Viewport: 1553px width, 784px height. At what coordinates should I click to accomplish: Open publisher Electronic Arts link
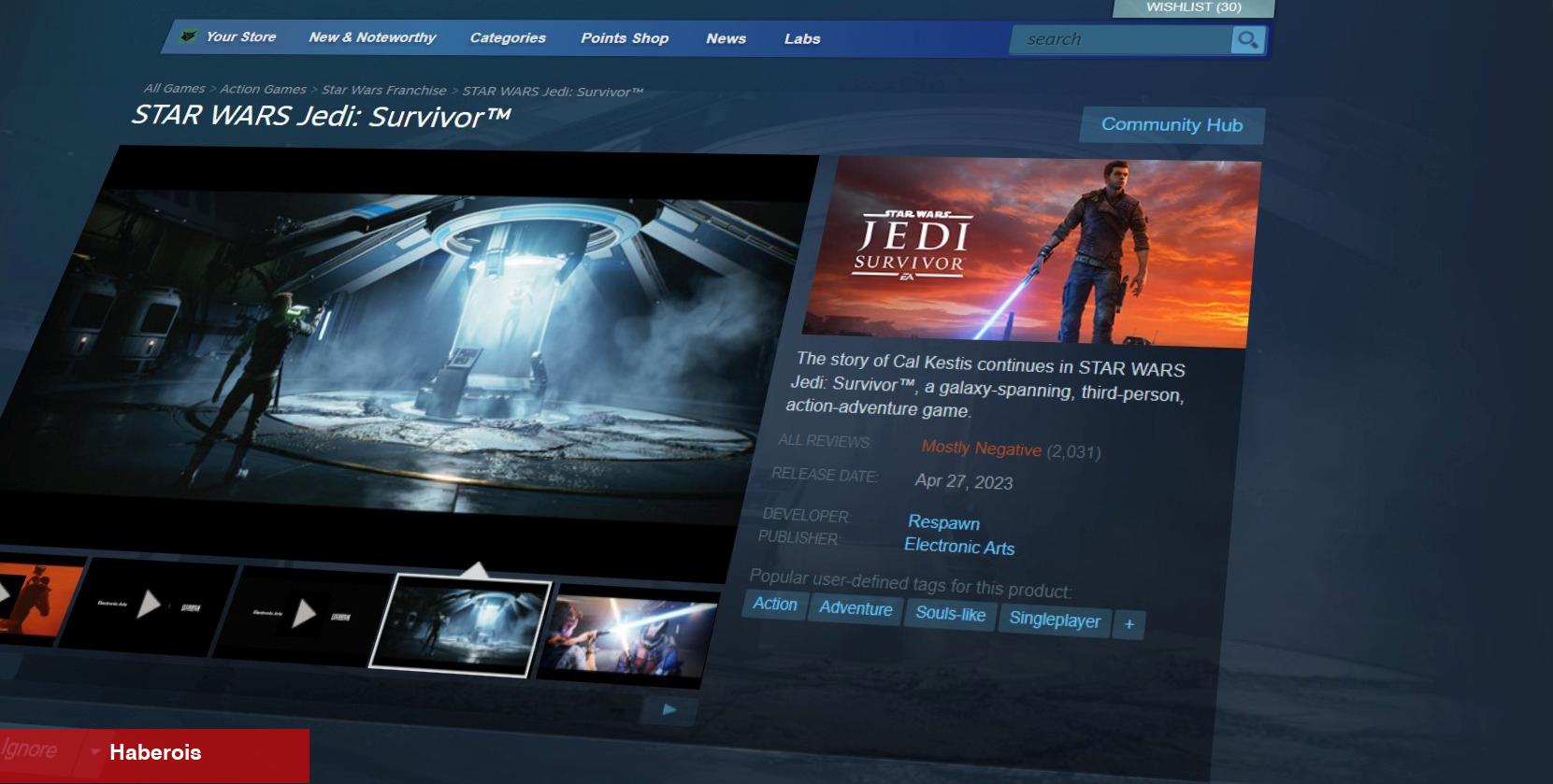click(x=959, y=547)
